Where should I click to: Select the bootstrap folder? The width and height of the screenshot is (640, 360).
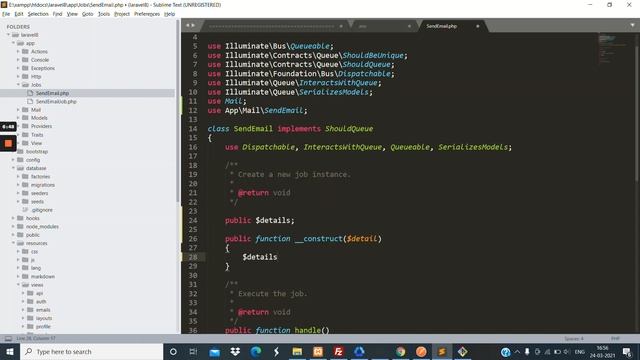37,151
